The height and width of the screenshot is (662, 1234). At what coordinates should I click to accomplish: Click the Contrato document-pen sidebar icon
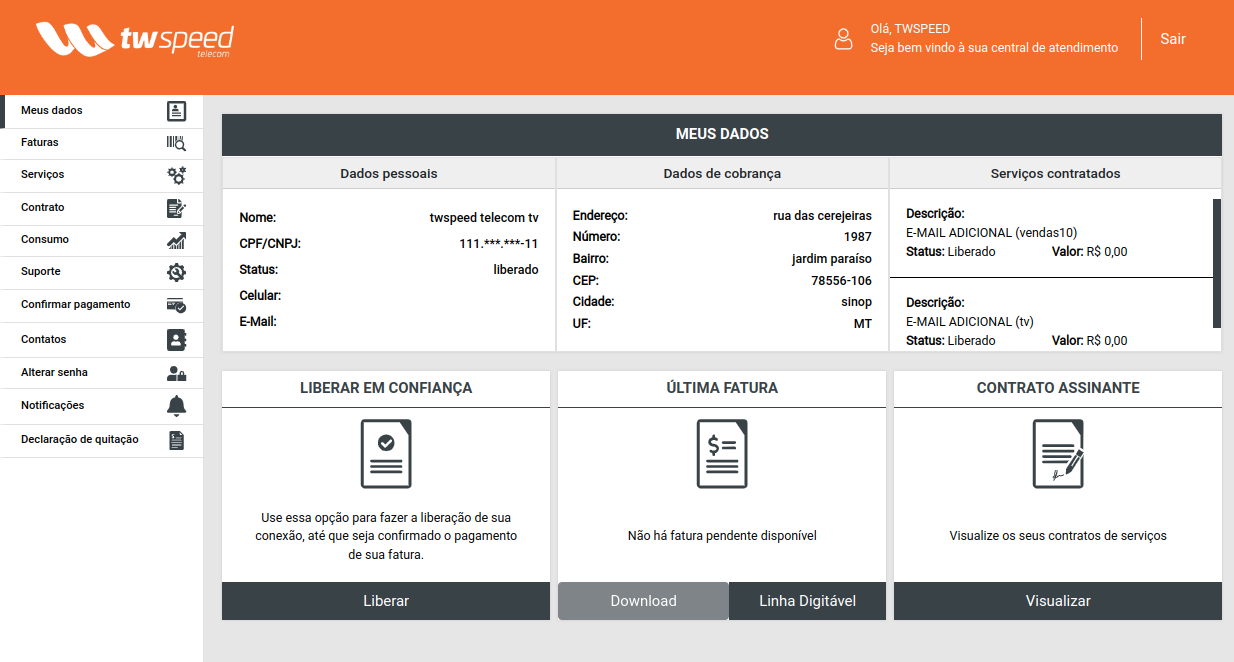(x=176, y=208)
